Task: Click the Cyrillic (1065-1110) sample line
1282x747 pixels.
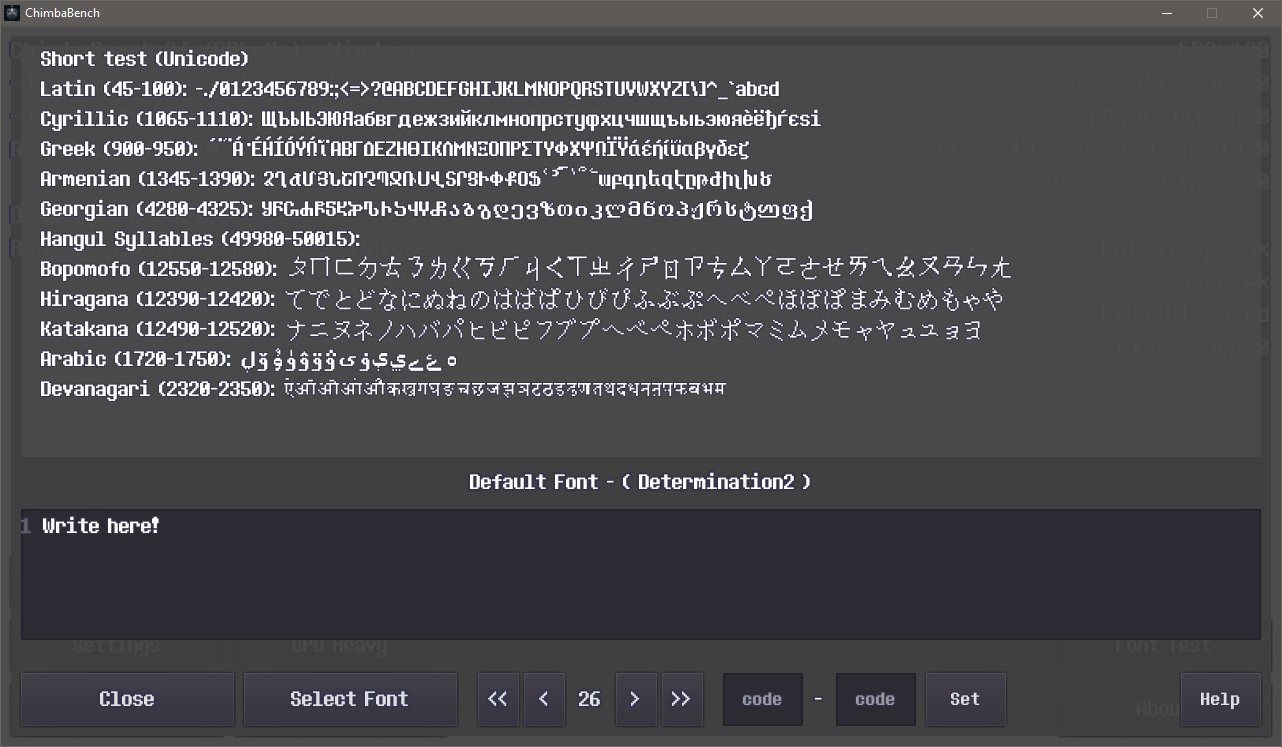Action: click(430, 119)
